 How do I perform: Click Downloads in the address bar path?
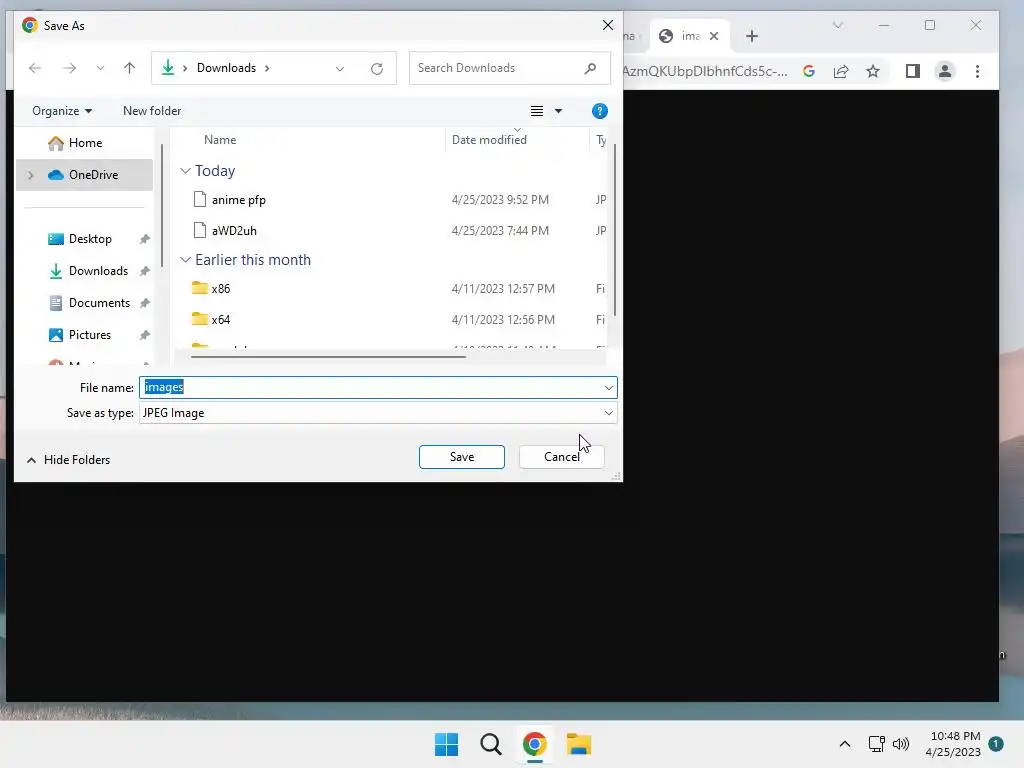pos(226,68)
